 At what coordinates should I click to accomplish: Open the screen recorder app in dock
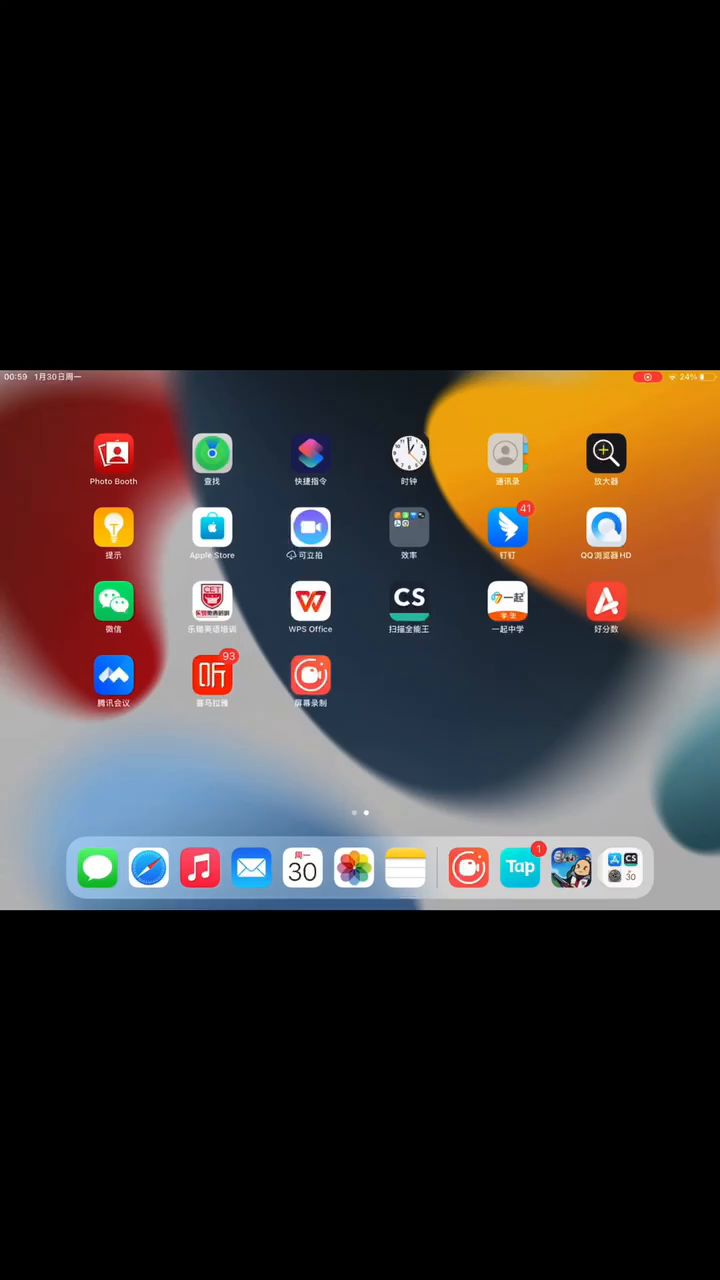468,868
